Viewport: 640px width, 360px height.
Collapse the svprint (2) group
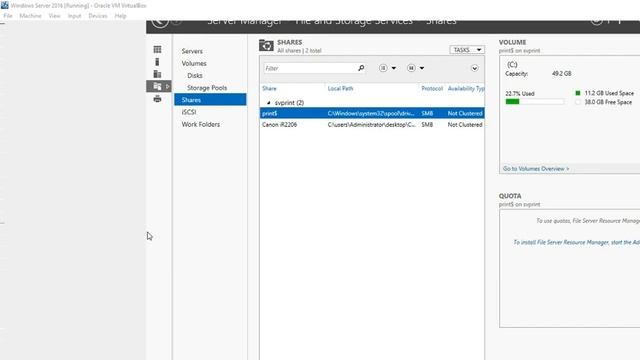click(269, 103)
